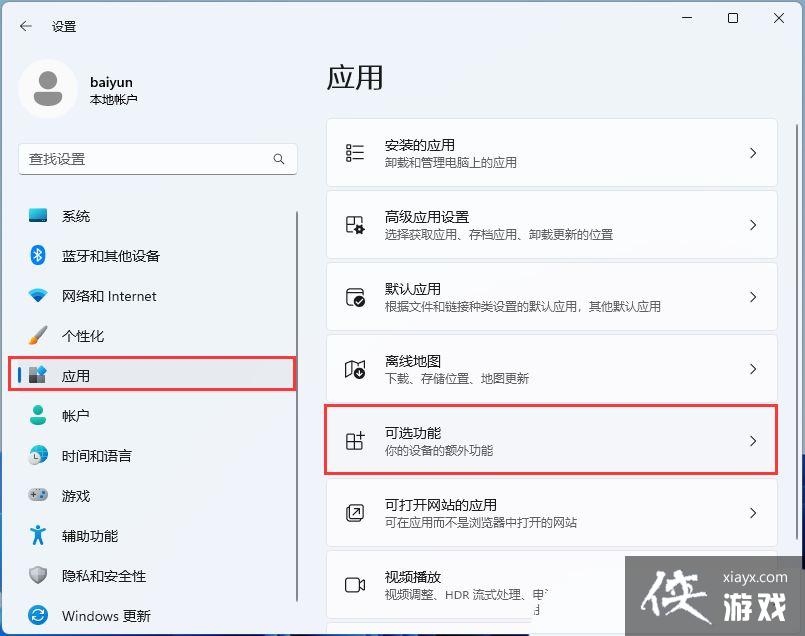Click the 蓝牙和其他设备 Bluetooth icon
This screenshot has height=636, width=805.
pyautogui.click(x=38, y=256)
